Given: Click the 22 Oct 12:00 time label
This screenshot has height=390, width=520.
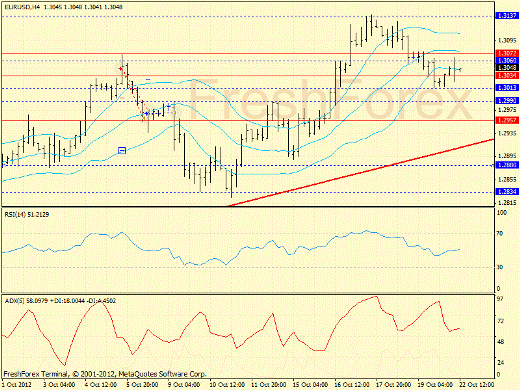Looking at the screenshot, I should pos(477,385).
